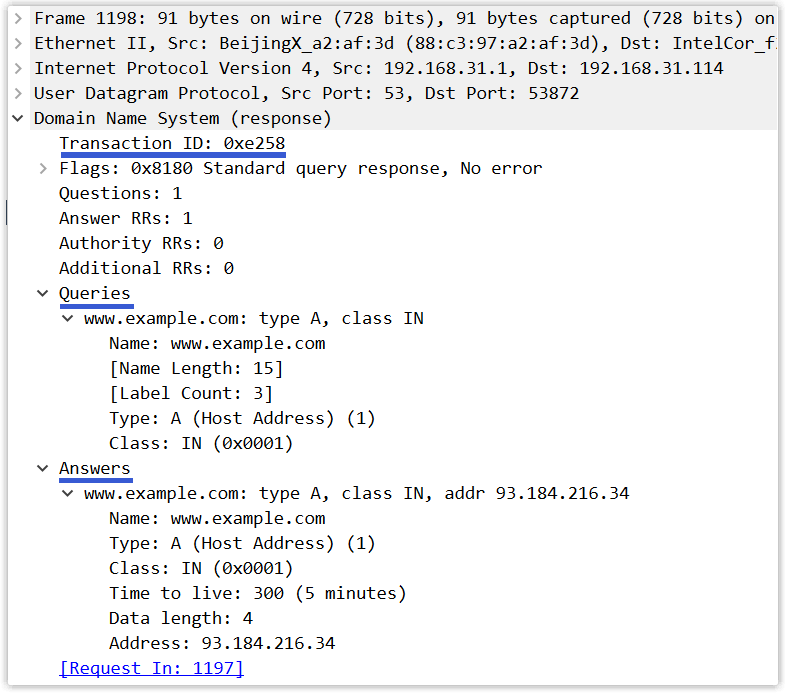Select the Time to live field
Screen dimensions: 785x694
pos(258,594)
